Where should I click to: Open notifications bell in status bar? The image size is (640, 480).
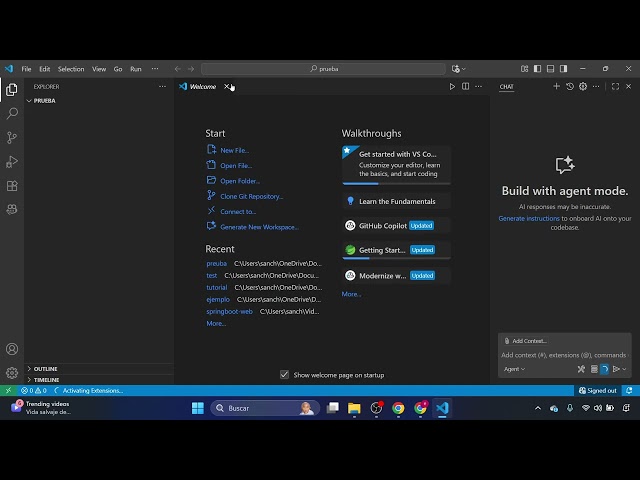(x=629, y=391)
